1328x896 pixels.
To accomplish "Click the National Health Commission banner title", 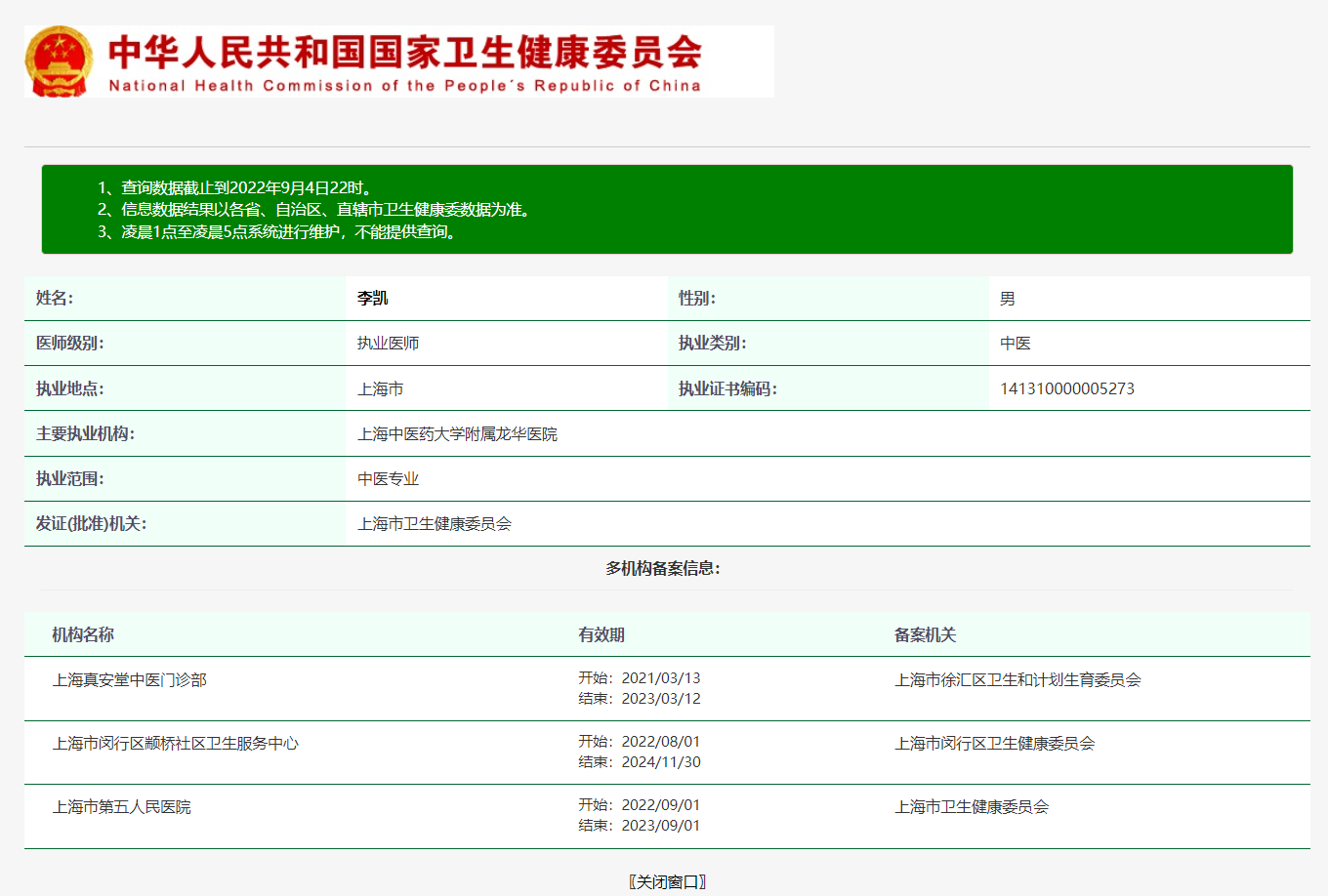I will coord(404,61).
